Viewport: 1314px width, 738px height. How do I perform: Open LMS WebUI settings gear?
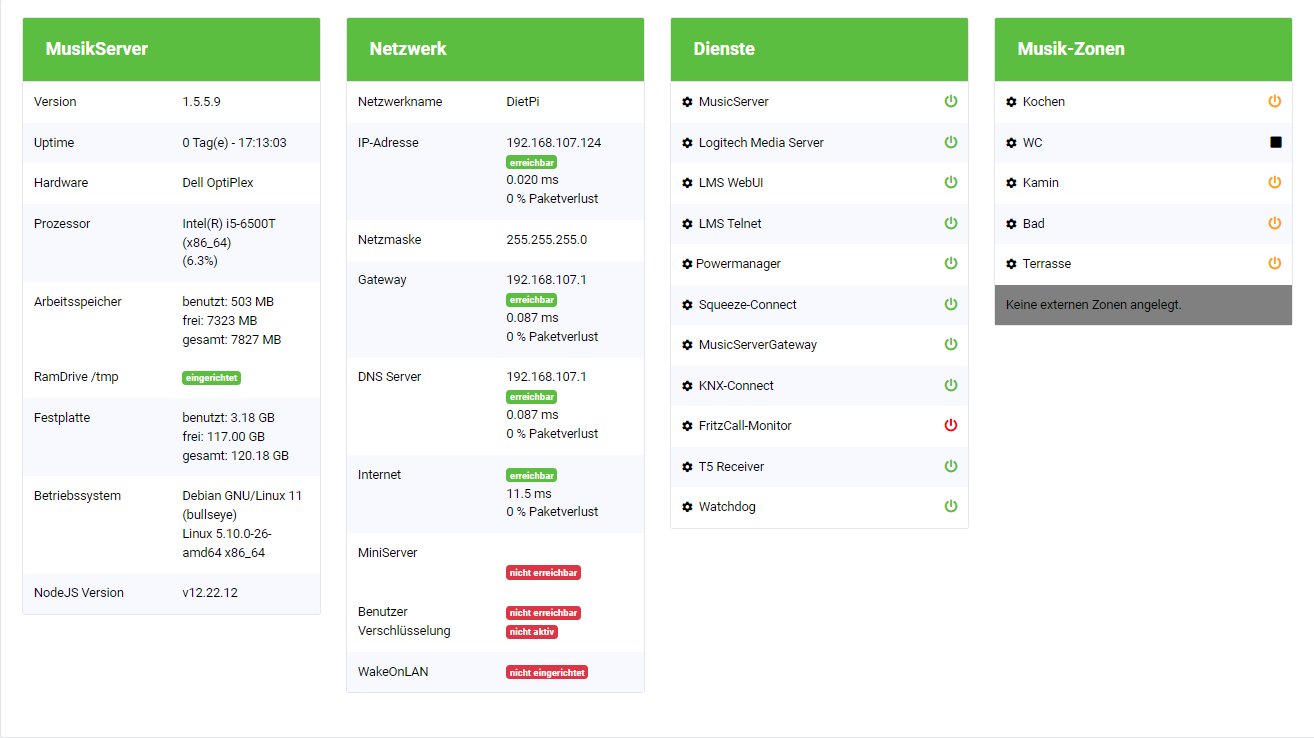[x=687, y=183]
